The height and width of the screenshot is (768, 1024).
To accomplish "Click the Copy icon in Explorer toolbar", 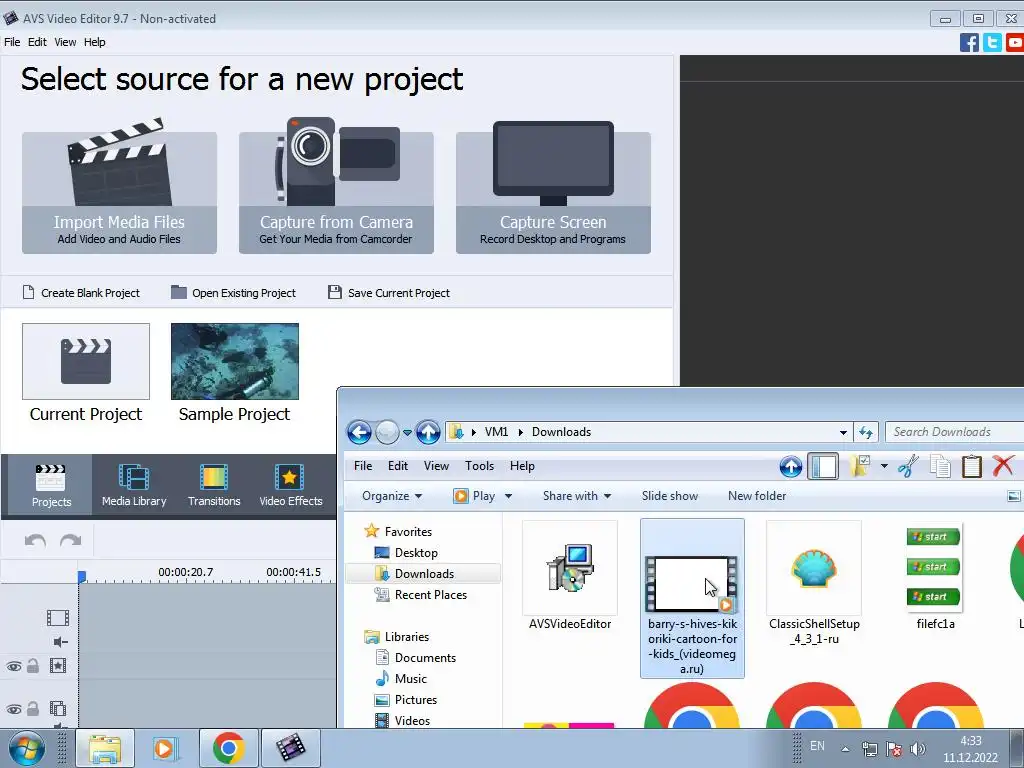I will (x=940, y=466).
